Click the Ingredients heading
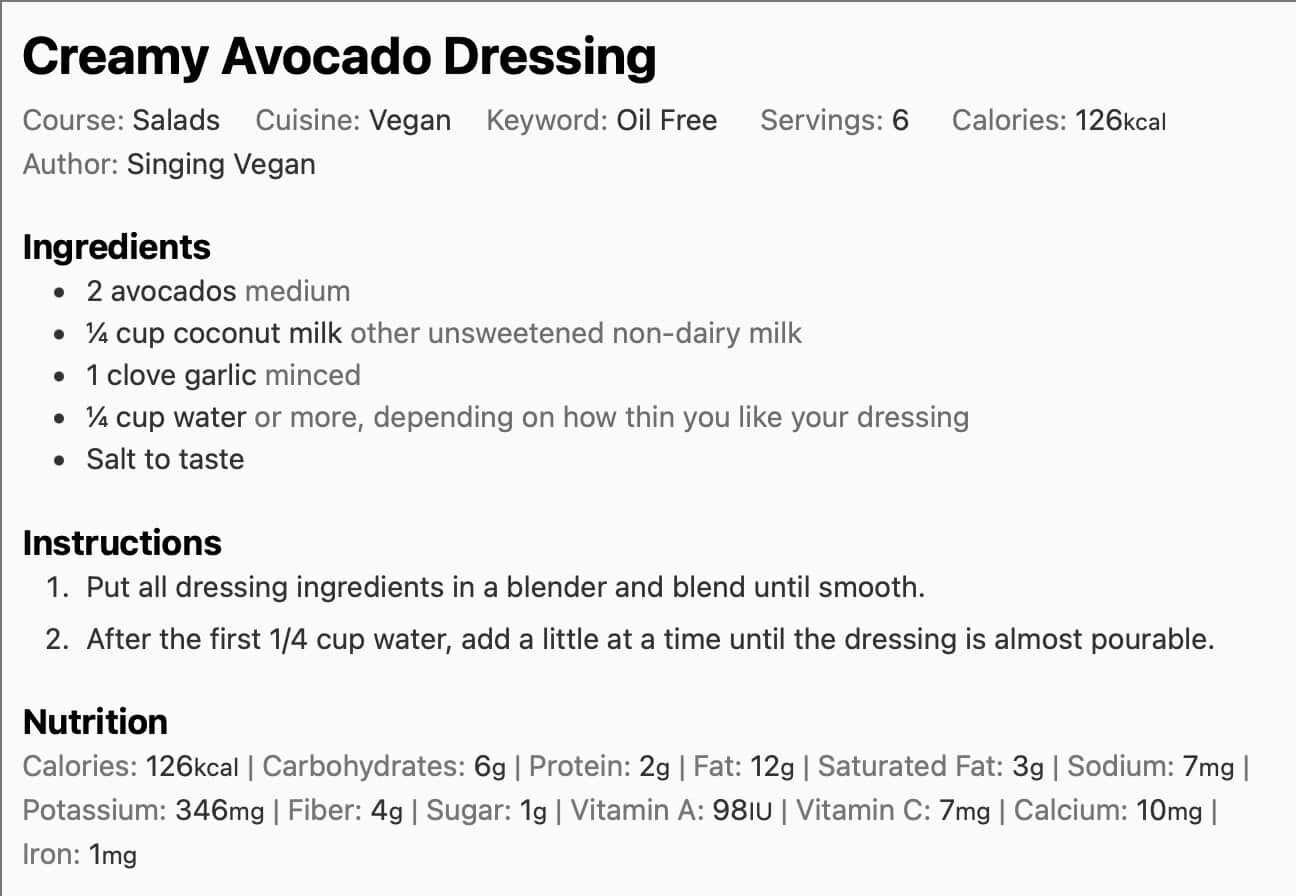Viewport: 1296px width, 896px height. click(116, 247)
